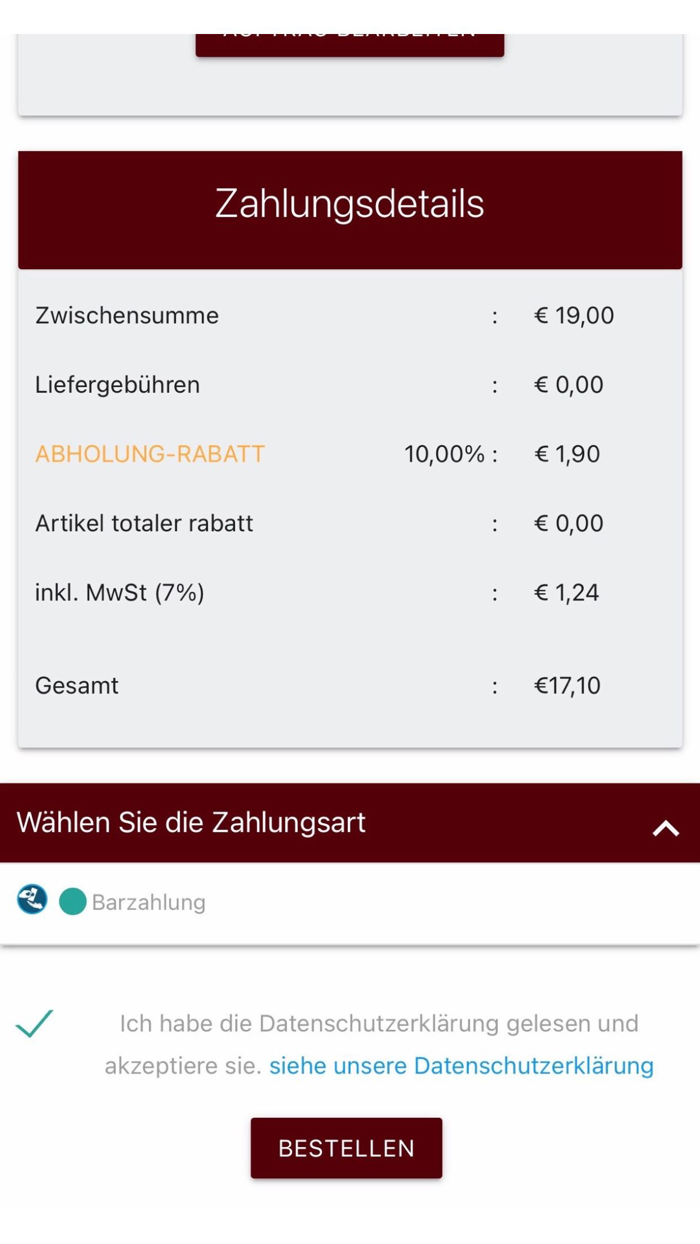Select the teal Barzahlung indicator circle
Image resolution: width=700 pixels, height=1244 pixels.
(x=72, y=900)
